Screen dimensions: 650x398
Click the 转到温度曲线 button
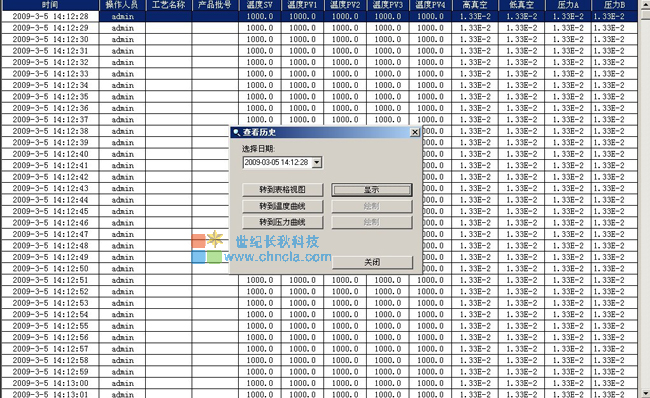(282, 206)
